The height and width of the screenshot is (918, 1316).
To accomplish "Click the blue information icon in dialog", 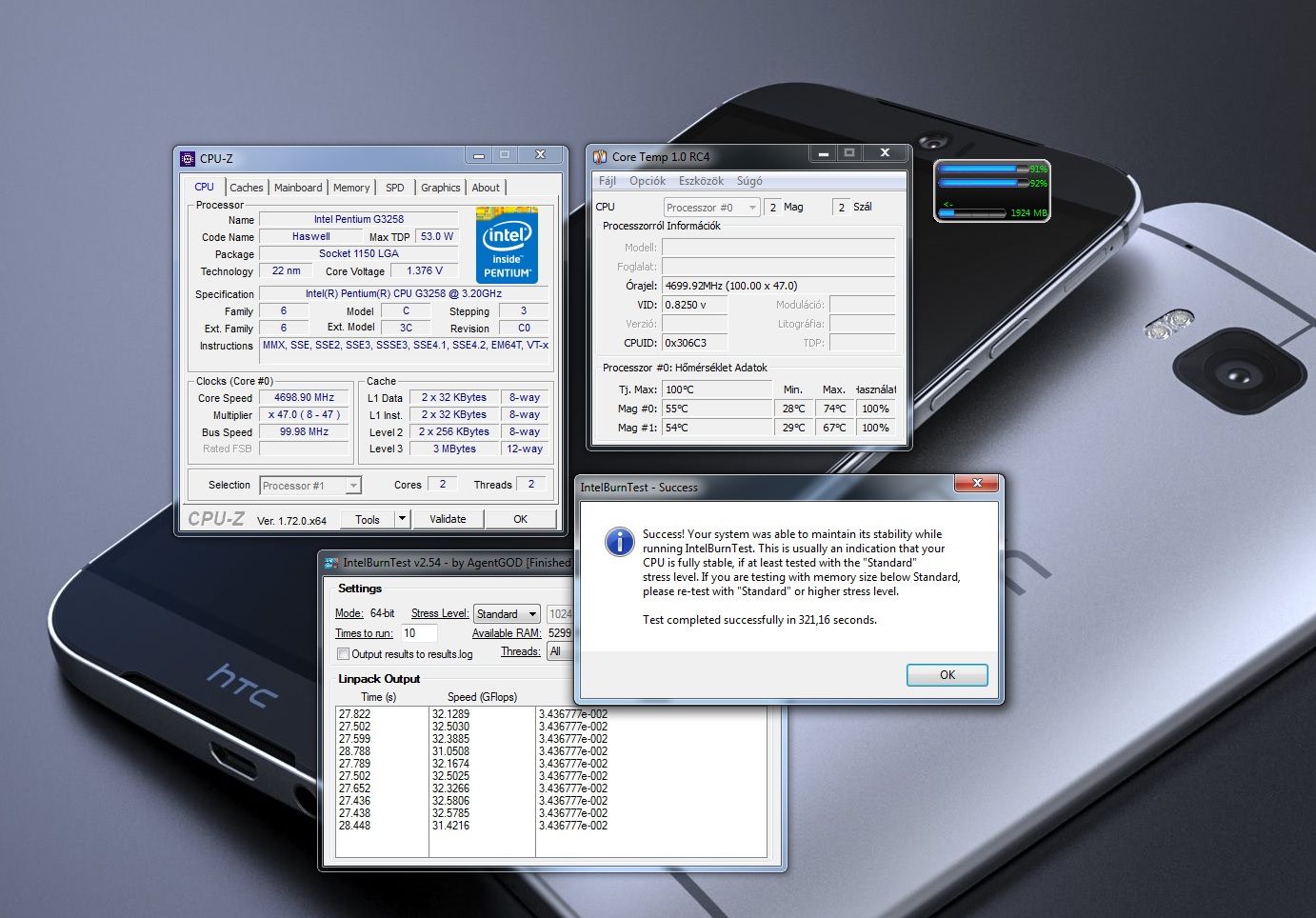I will 619,542.
